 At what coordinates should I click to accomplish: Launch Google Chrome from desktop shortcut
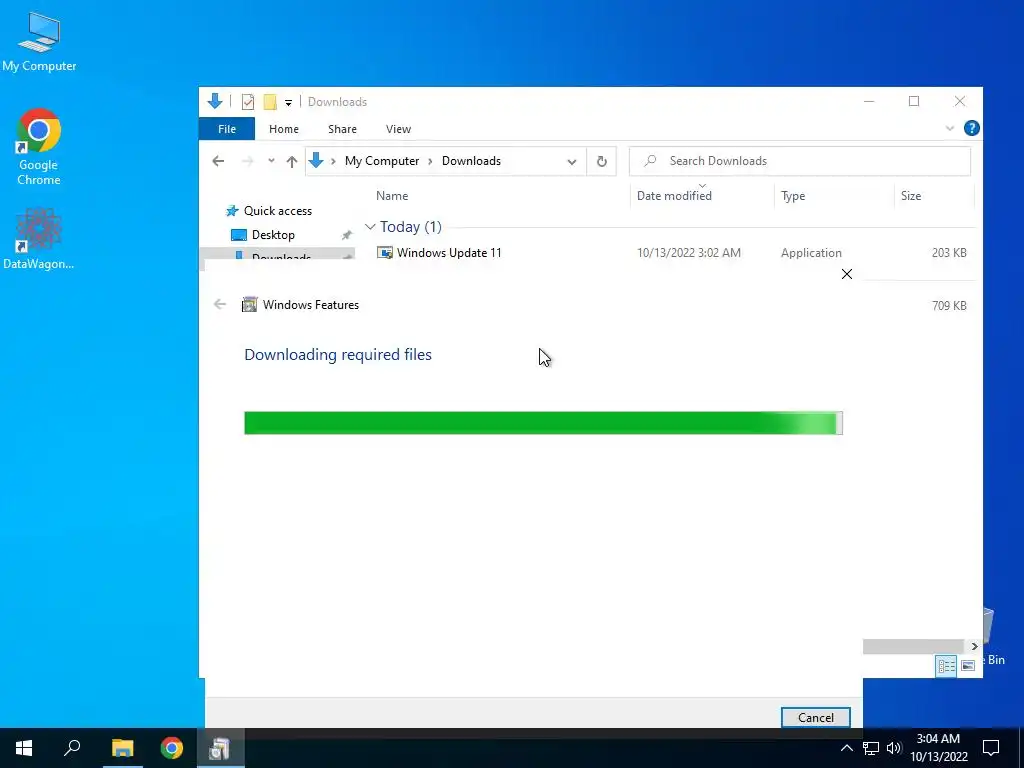click(39, 147)
